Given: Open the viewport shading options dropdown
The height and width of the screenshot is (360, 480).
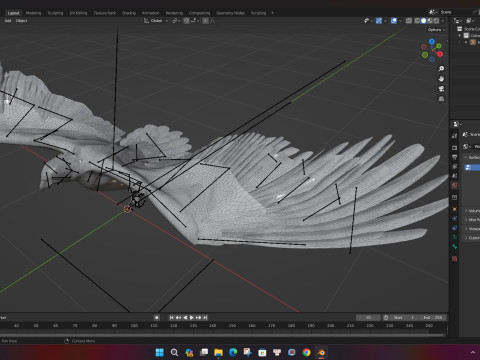Looking at the screenshot, I should pos(443,21).
